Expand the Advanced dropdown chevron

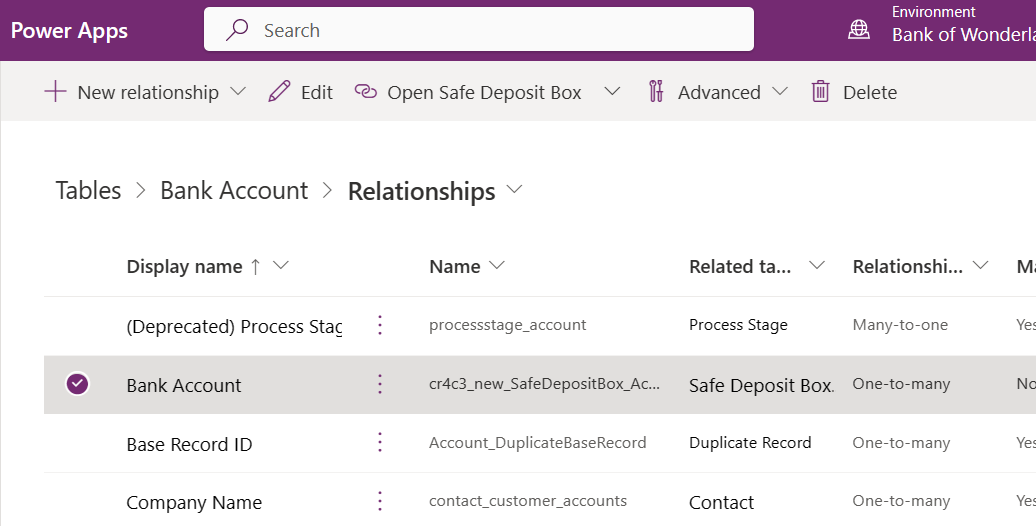pos(780,91)
